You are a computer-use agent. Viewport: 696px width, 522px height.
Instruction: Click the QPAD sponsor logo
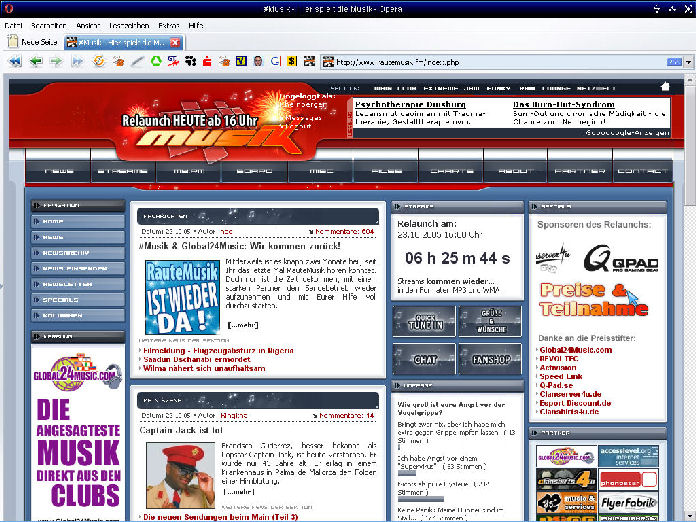point(621,259)
